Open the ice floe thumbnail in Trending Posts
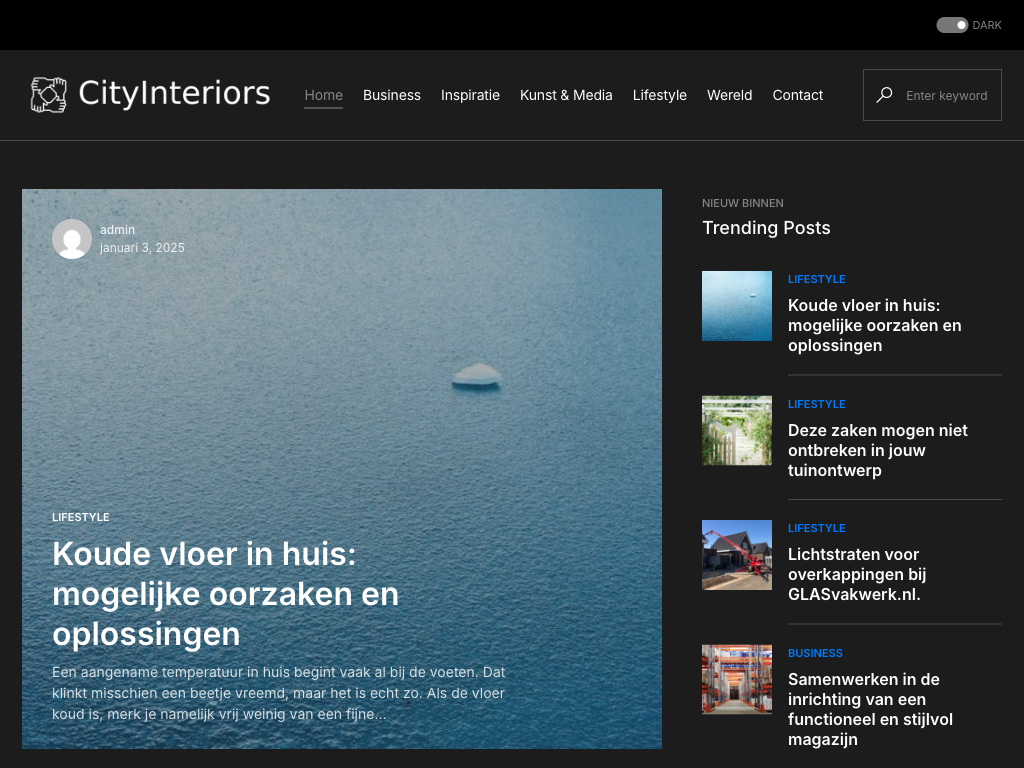Viewport: 1024px width, 768px height. pyautogui.click(x=737, y=306)
